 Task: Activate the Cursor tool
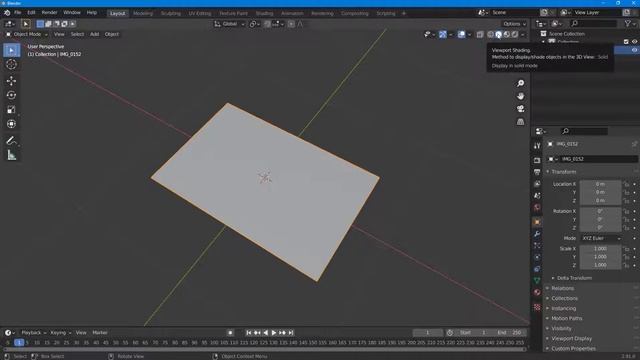11,64
